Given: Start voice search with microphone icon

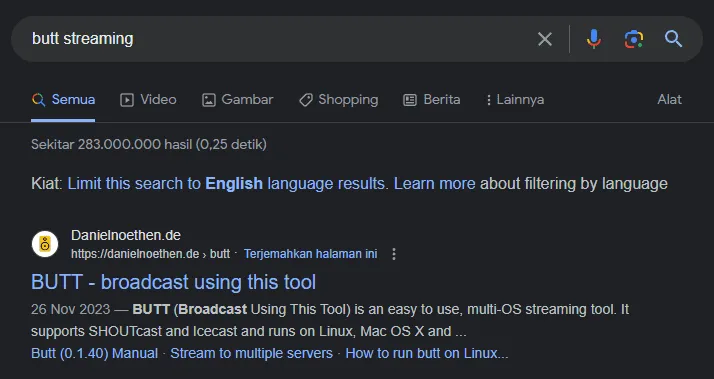Looking at the screenshot, I should (593, 39).
